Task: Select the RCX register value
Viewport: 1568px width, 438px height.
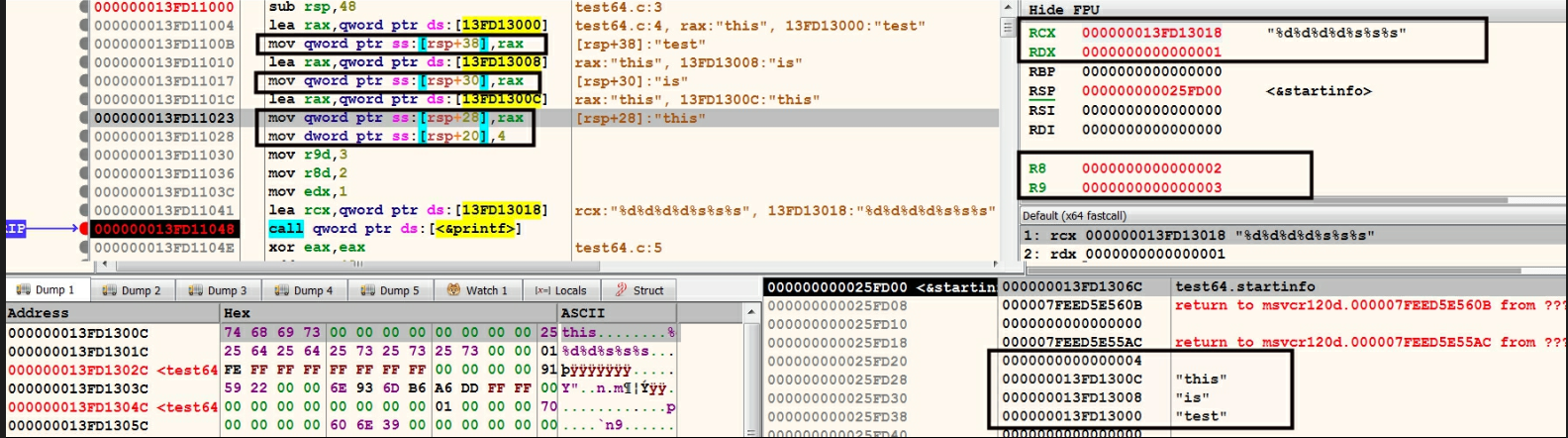Action: tap(1151, 33)
